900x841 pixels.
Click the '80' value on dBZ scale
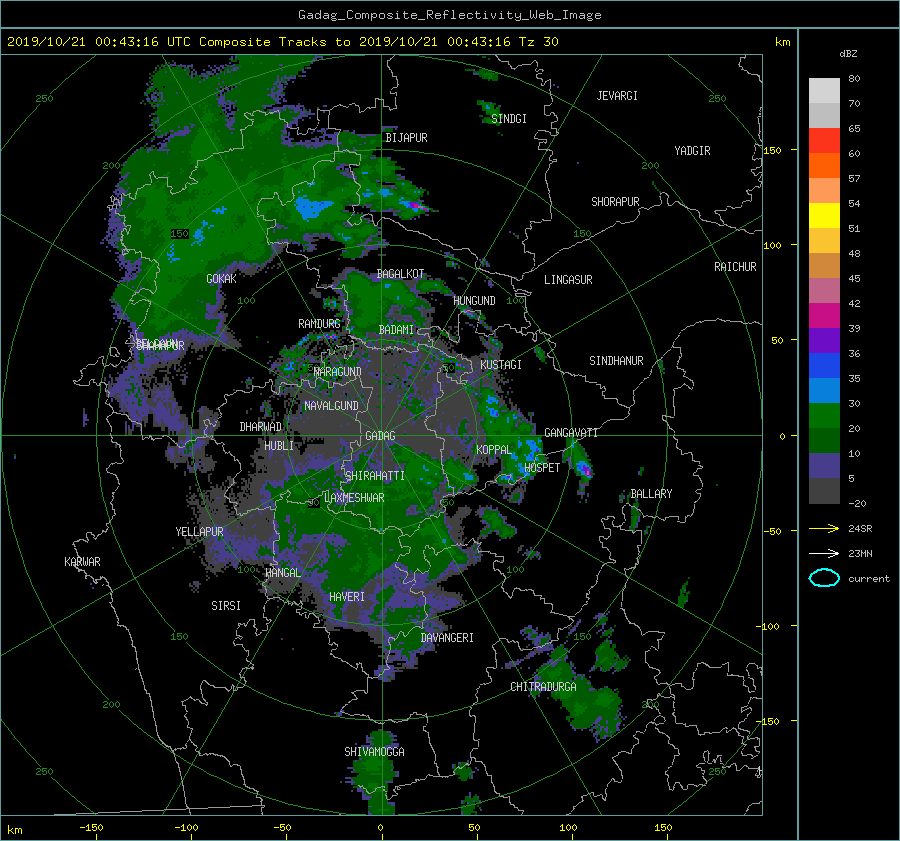point(854,79)
